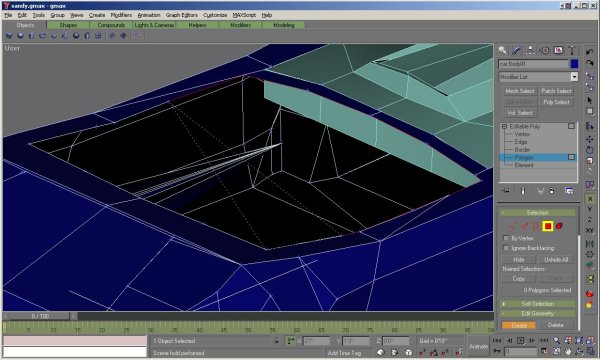Screen dimensions: 600x360
Task: Select the Select and Rotate tool
Action: tap(590, 150)
